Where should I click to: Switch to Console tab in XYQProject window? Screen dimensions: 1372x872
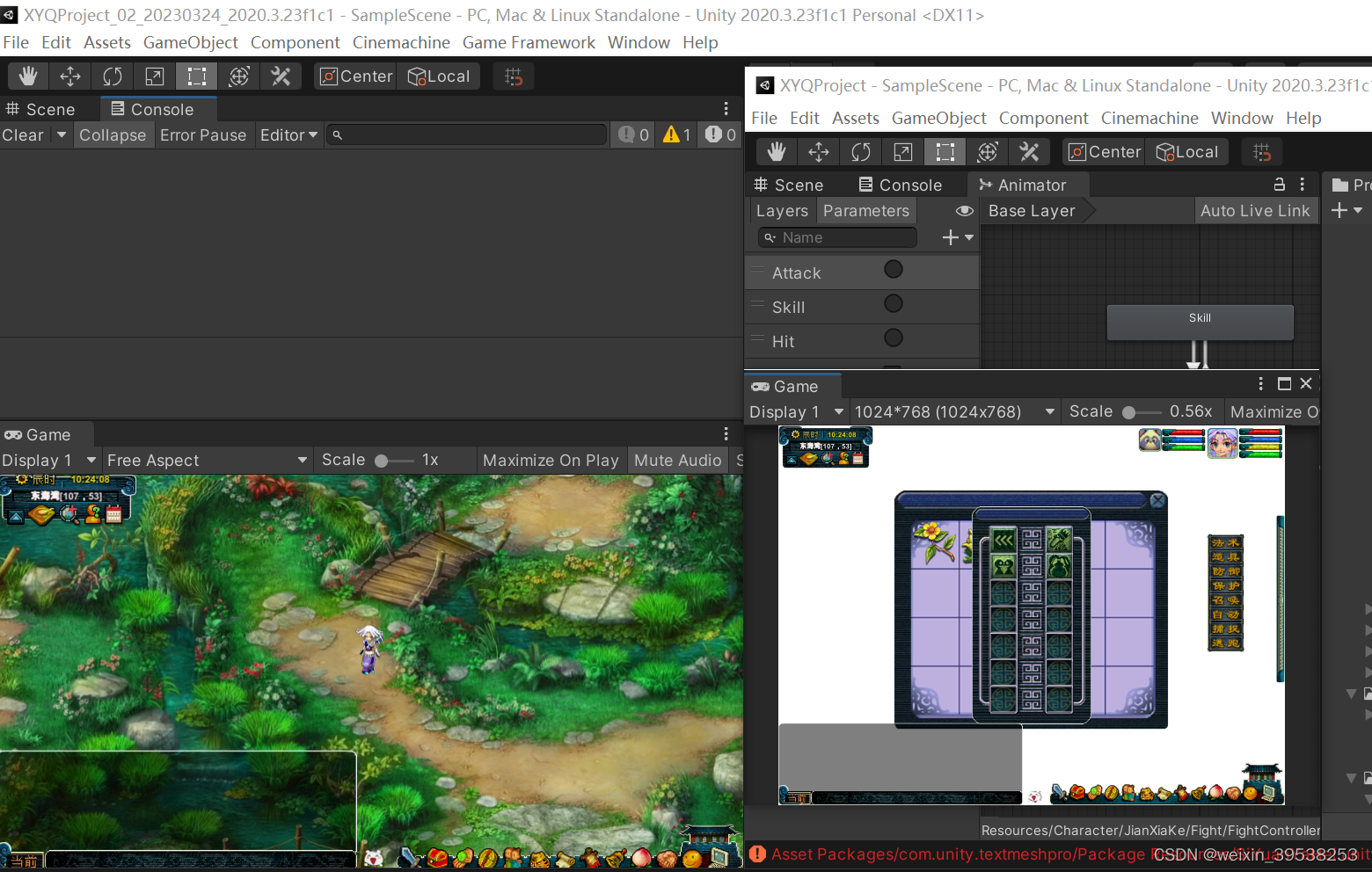[x=901, y=185]
